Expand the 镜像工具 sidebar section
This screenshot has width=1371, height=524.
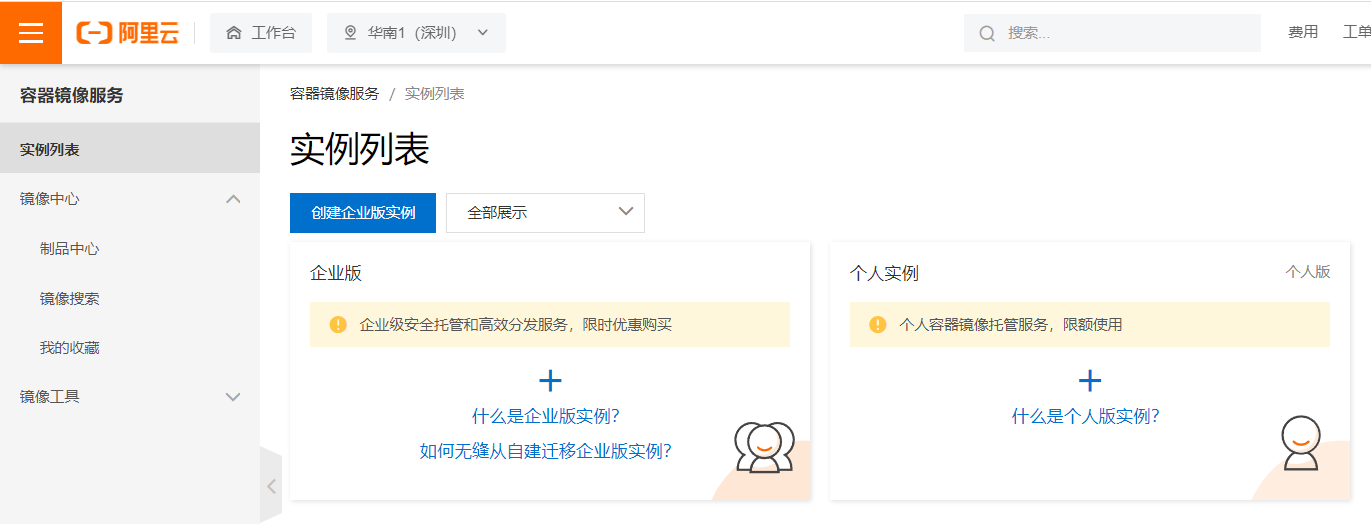pyautogui.click(x=130, y=396)
